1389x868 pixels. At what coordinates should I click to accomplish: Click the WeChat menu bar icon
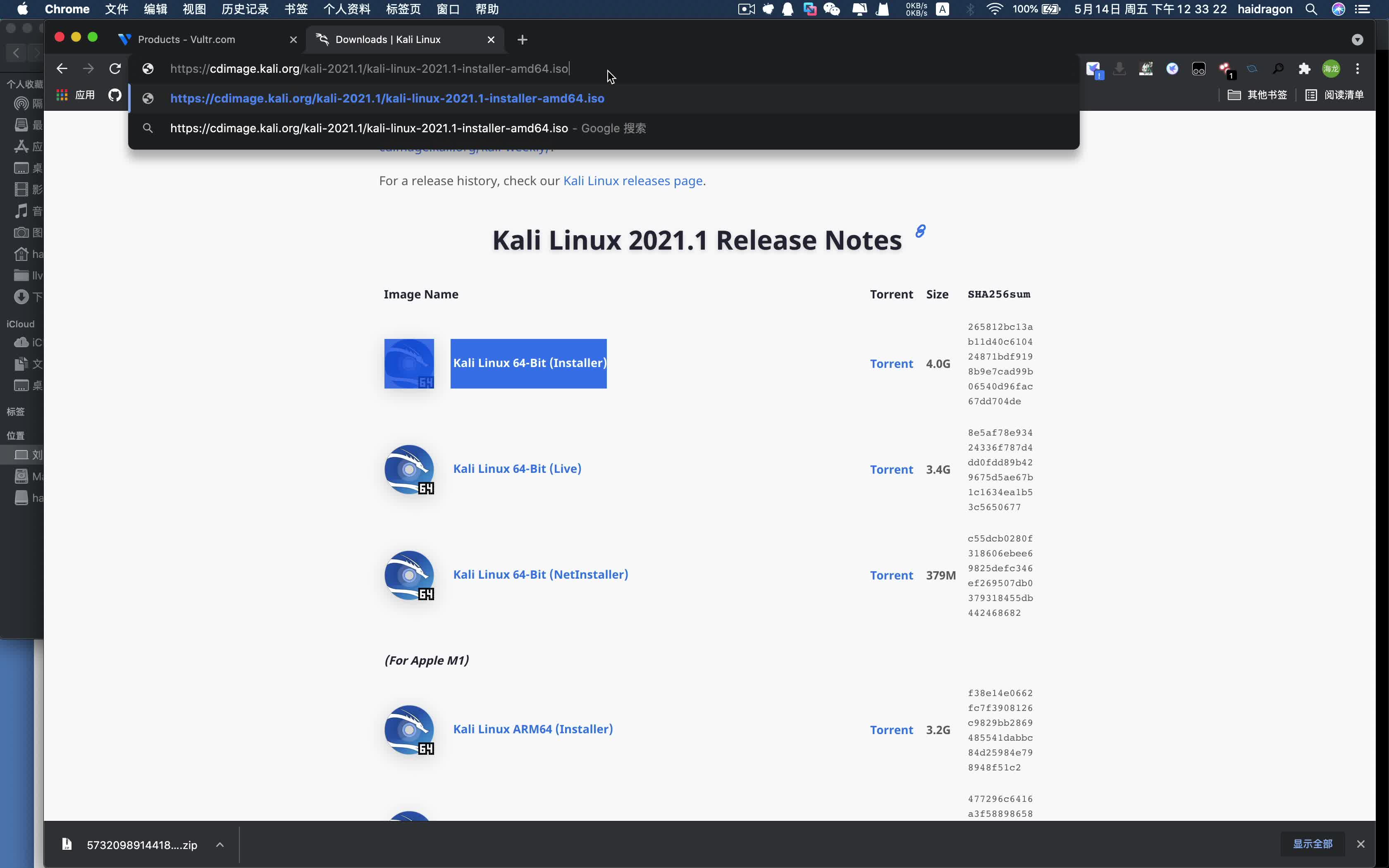pos(832,9)
